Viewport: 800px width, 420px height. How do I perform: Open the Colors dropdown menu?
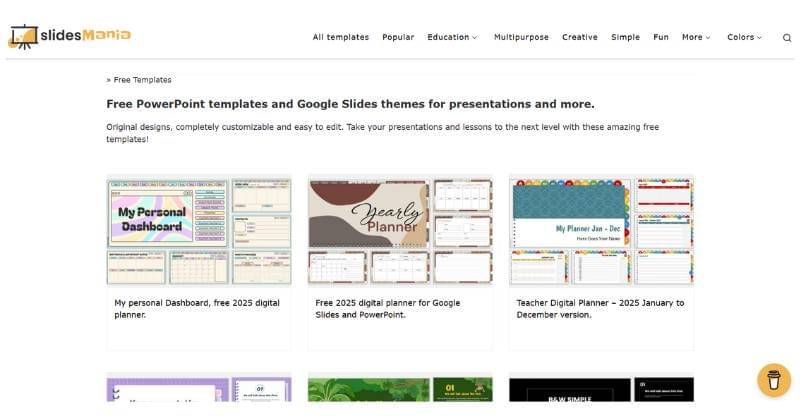tap(744, 38)
